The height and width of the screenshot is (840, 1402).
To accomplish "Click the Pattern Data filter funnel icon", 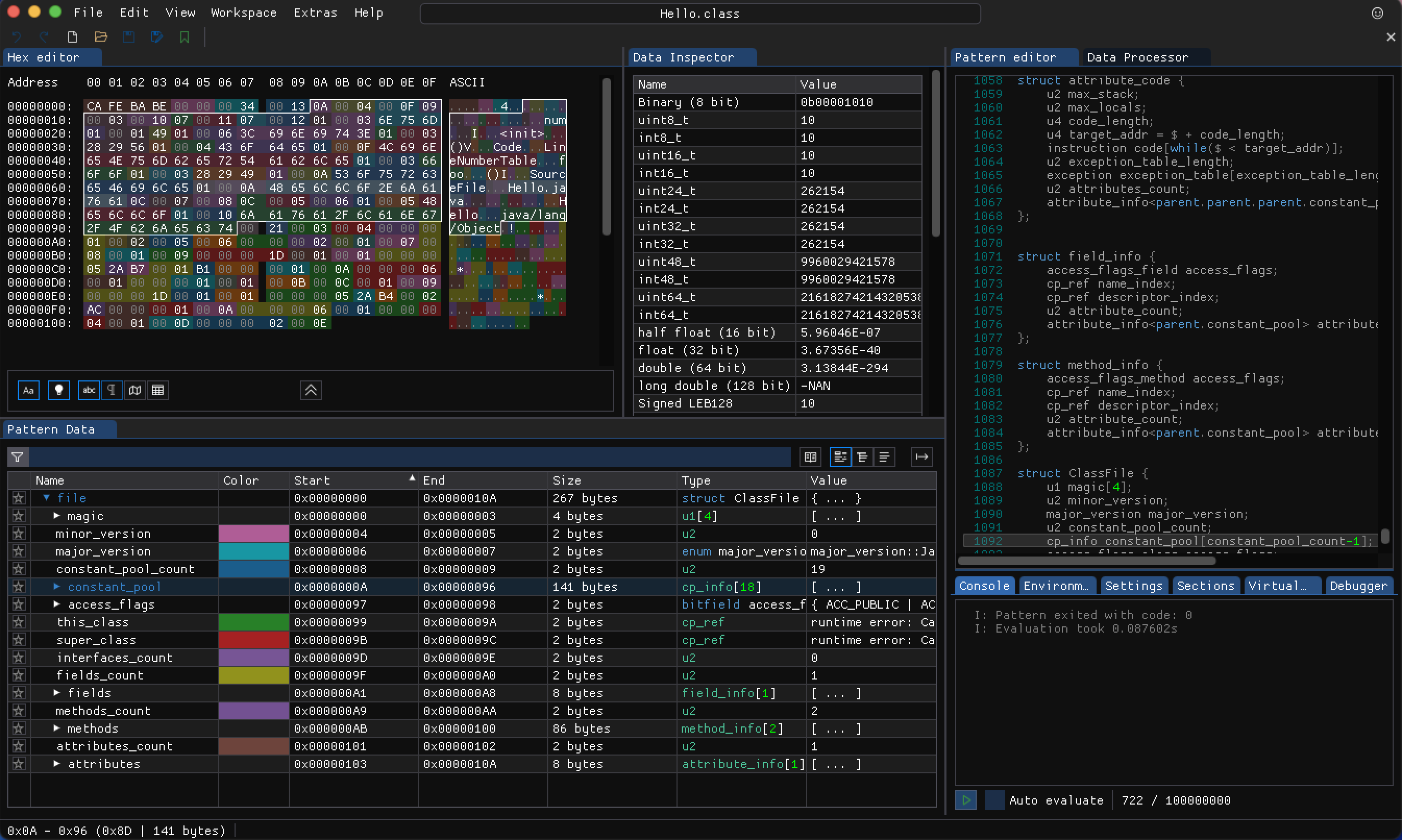I will (x=18, y=457).
